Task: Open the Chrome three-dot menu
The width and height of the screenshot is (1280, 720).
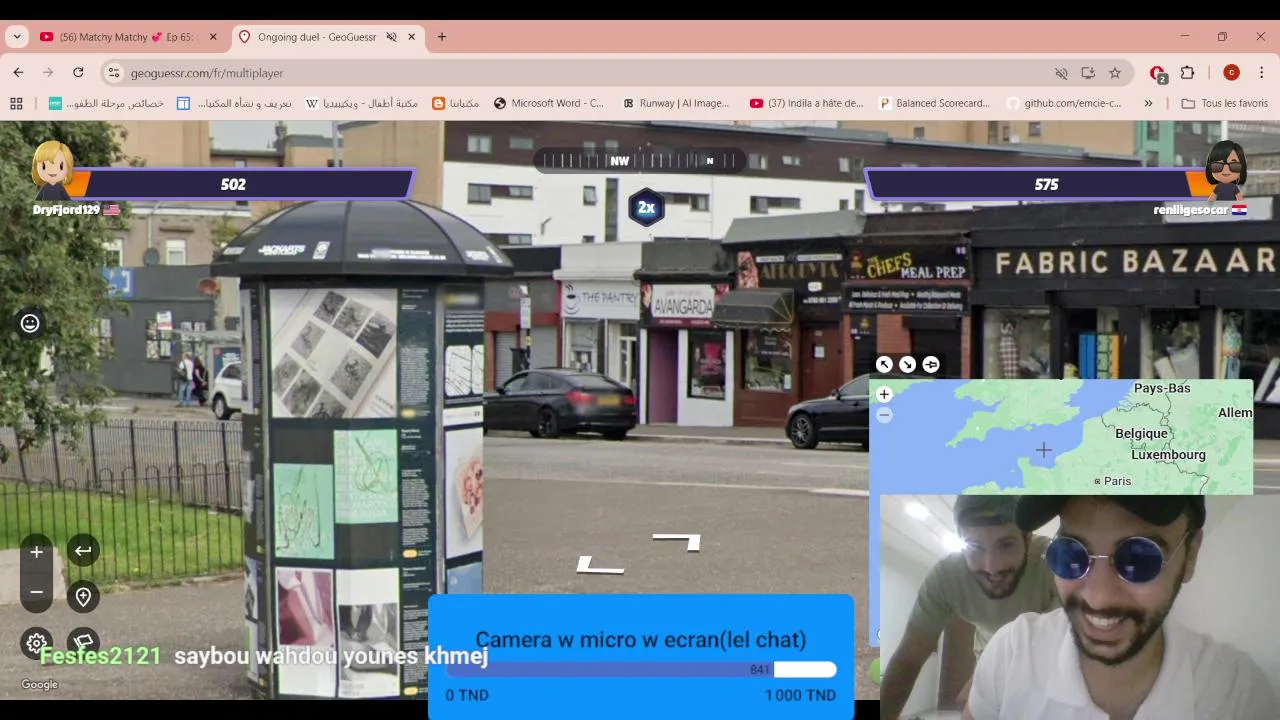Action: pyautogui.click(x=1262, y=73)
